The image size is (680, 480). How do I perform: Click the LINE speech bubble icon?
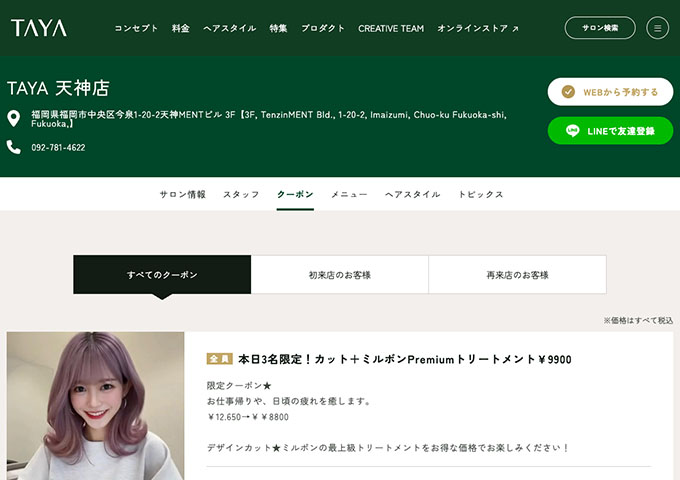tap(572, 131)
